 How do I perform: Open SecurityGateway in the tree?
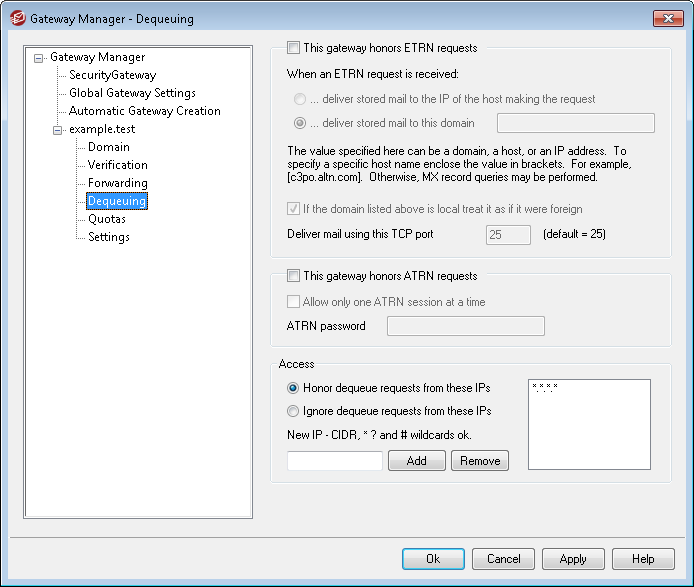(x=112, y=75)
